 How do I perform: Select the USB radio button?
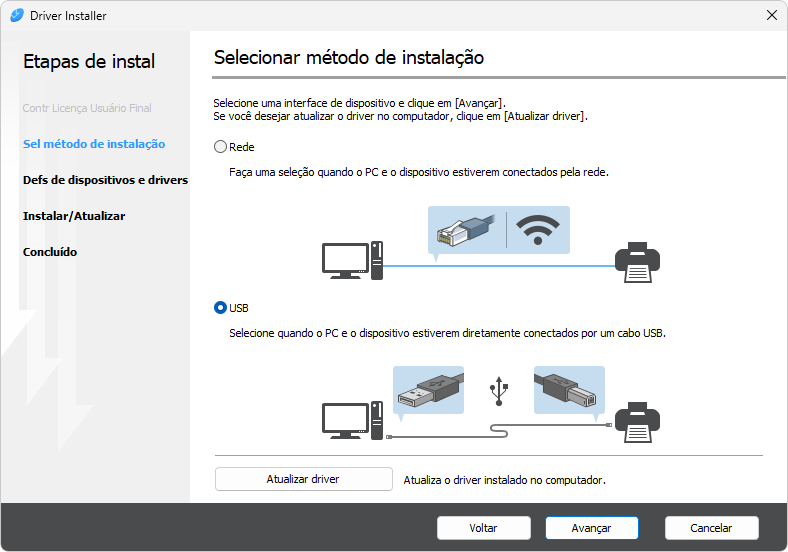[221, 307]
